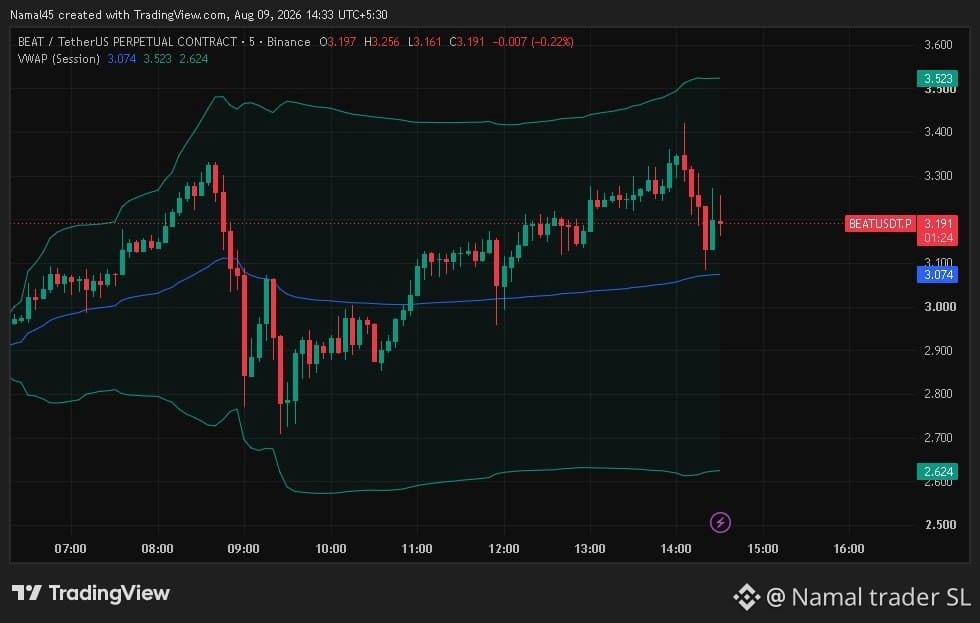Click the 09:00 time axis label
Image resolution: width=980 pixels, height=623 pixels.
pos(243,549)
